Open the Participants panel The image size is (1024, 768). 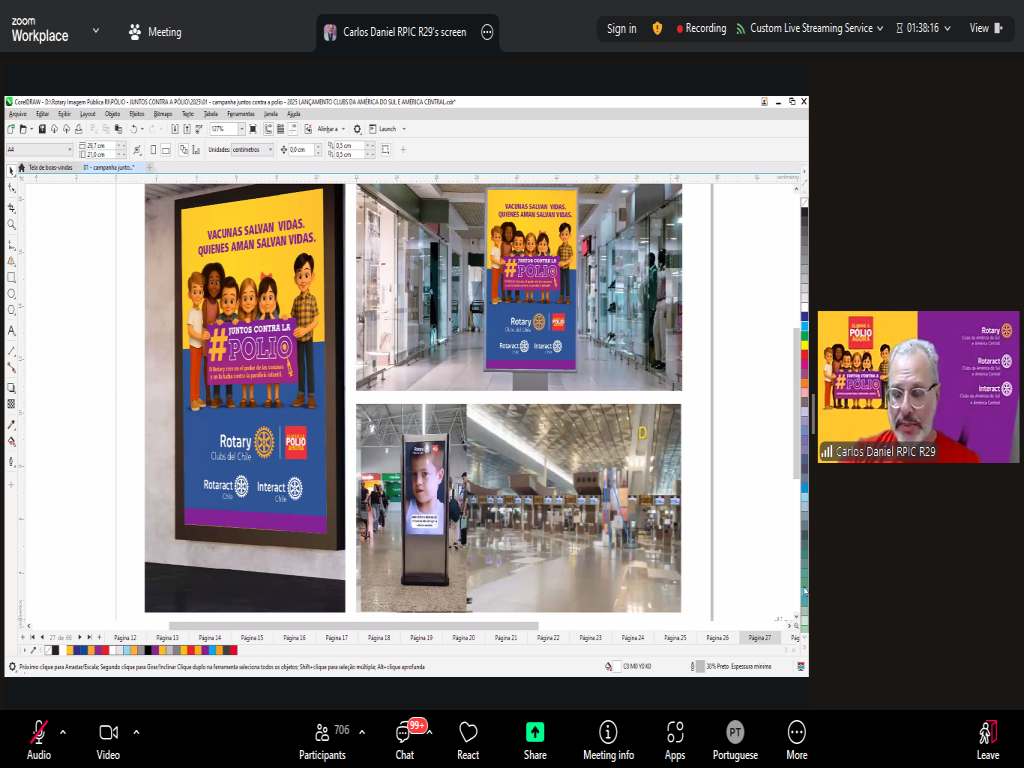pos(323,733)
